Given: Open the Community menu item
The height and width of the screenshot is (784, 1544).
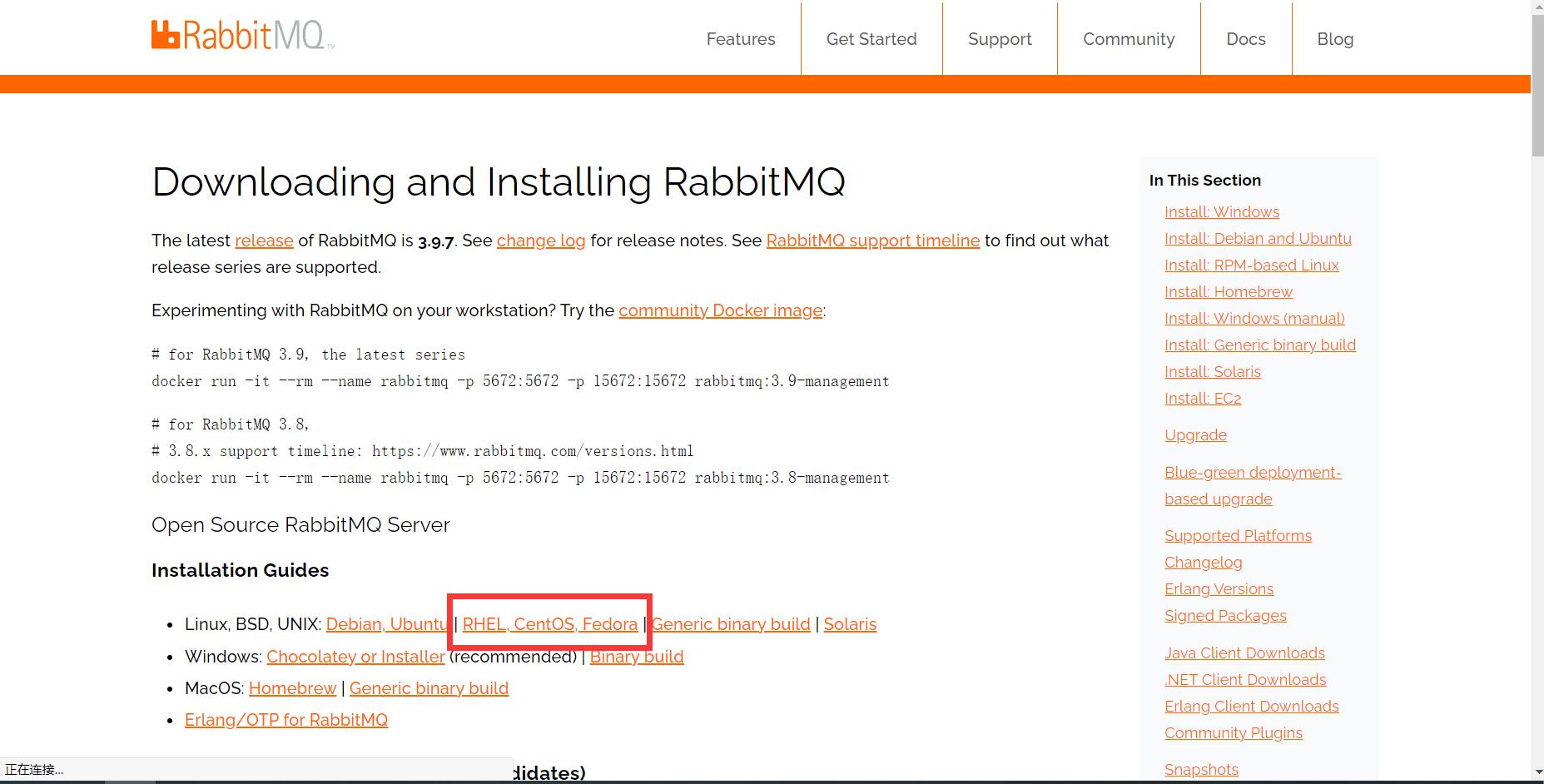Looking at the screenshot, I should pos(1129,39).
